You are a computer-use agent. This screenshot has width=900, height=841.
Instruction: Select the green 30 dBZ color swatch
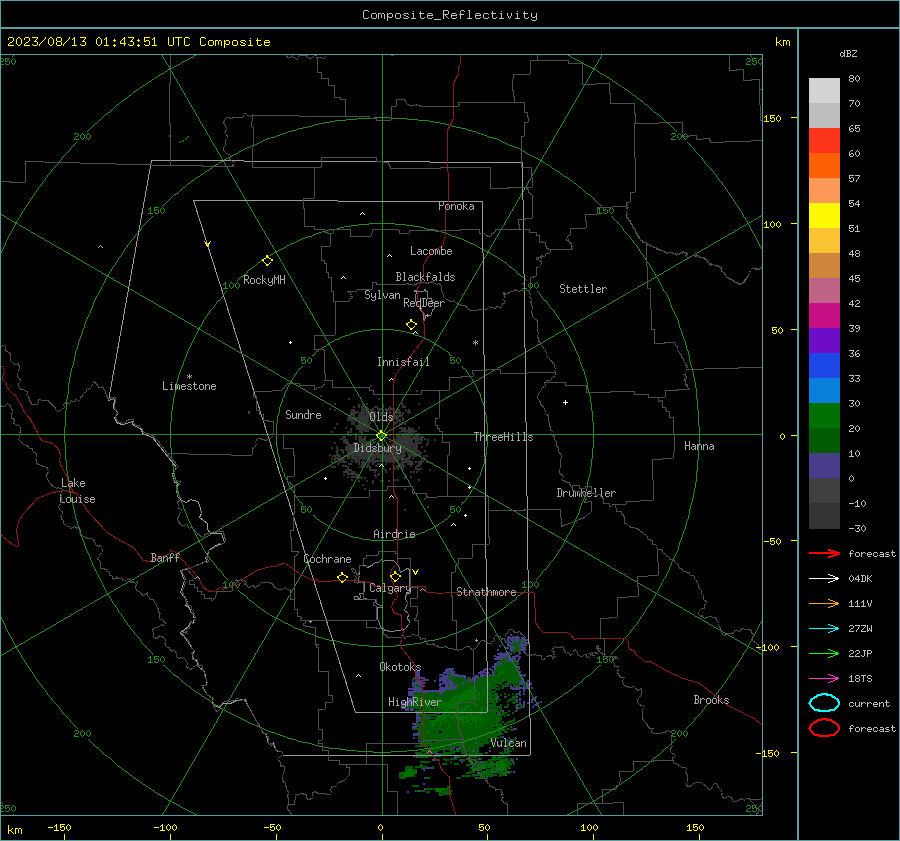[x=824, y=415]
